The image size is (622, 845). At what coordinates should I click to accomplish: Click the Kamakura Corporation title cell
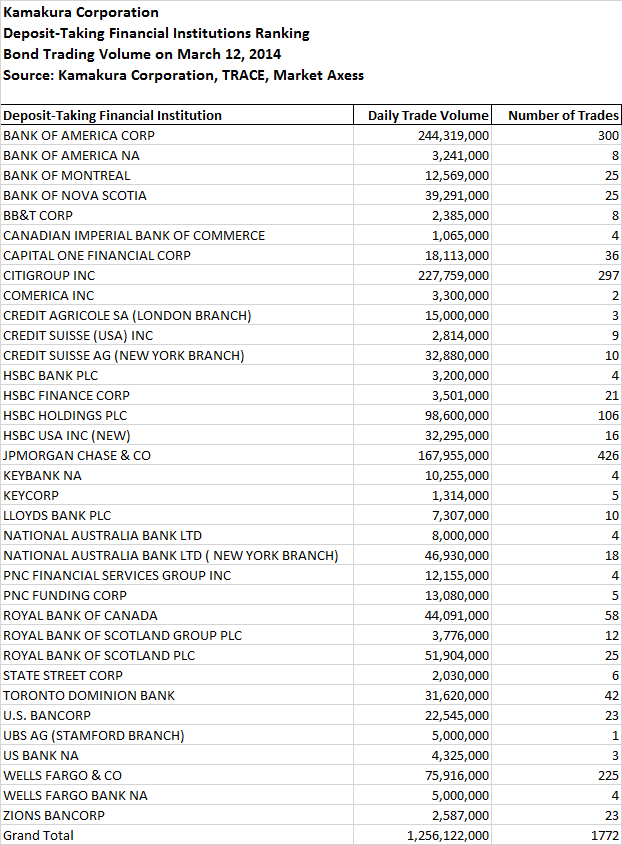pyautogui.click(x=81, y=12)
